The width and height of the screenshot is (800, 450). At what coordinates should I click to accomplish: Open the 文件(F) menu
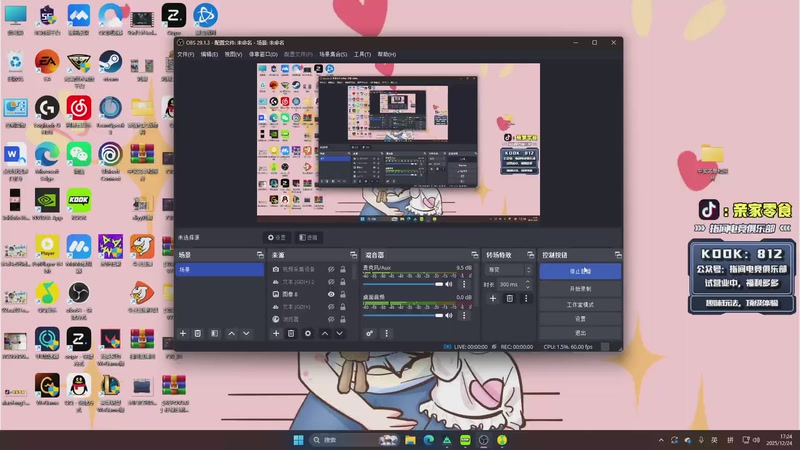pos(185,54)
